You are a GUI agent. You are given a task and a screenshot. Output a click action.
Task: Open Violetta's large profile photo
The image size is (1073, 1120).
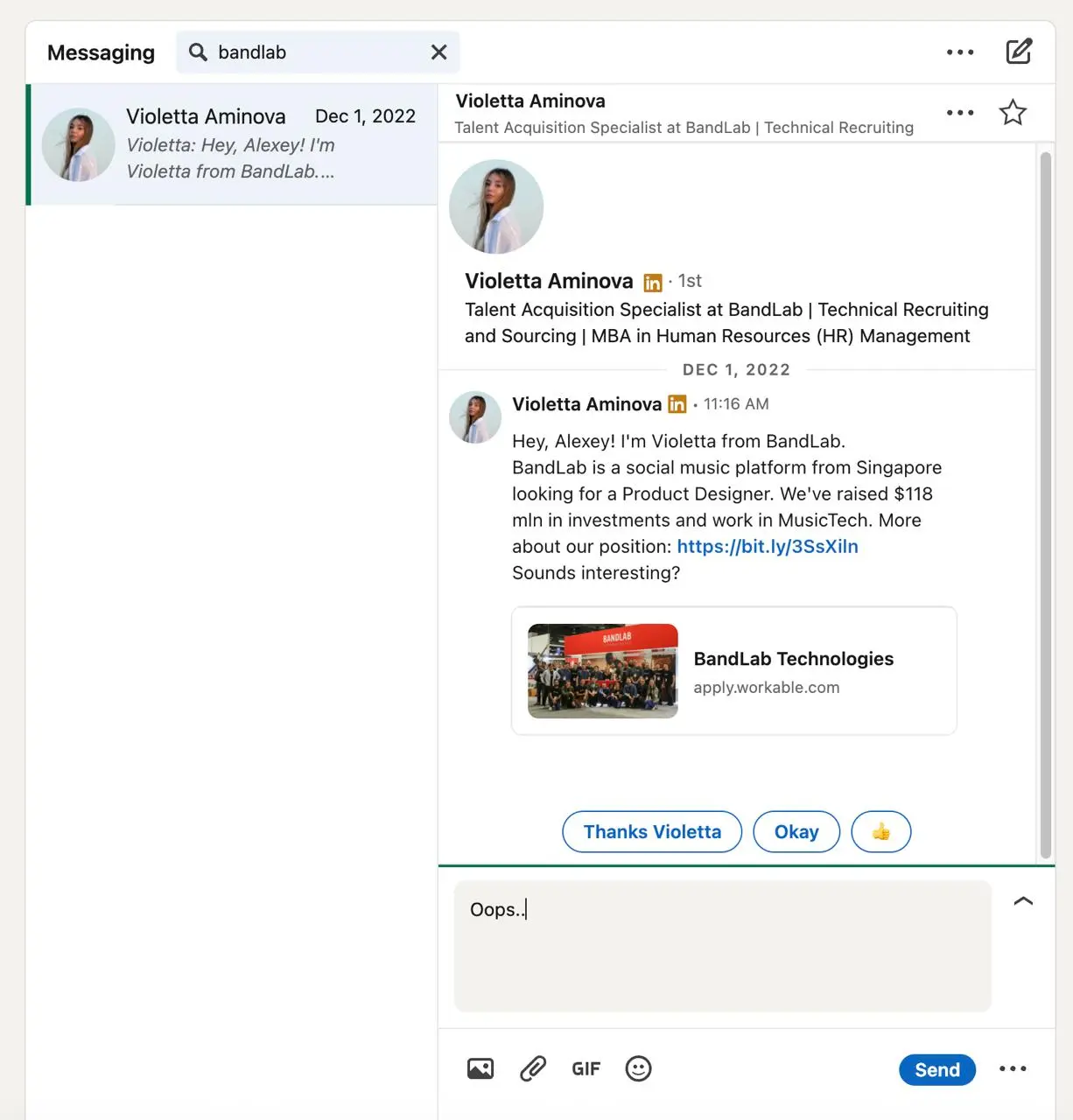point(496,206)
